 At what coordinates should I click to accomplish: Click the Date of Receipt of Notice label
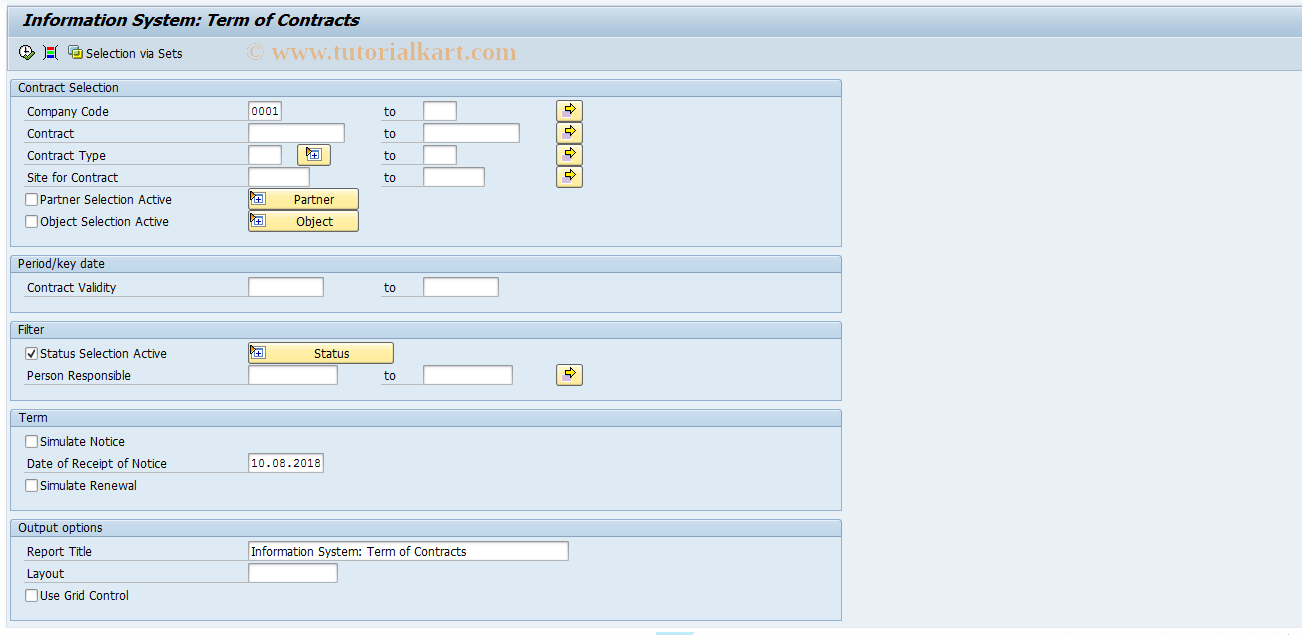pos(97,464)
